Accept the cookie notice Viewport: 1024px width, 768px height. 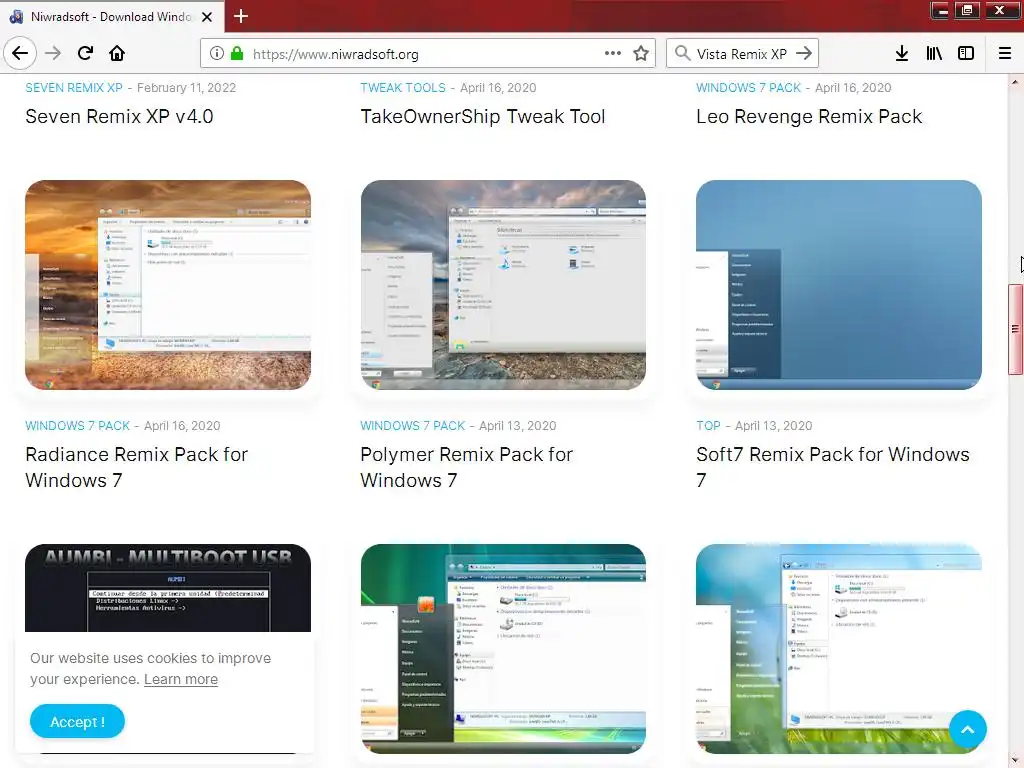[77, 722]
